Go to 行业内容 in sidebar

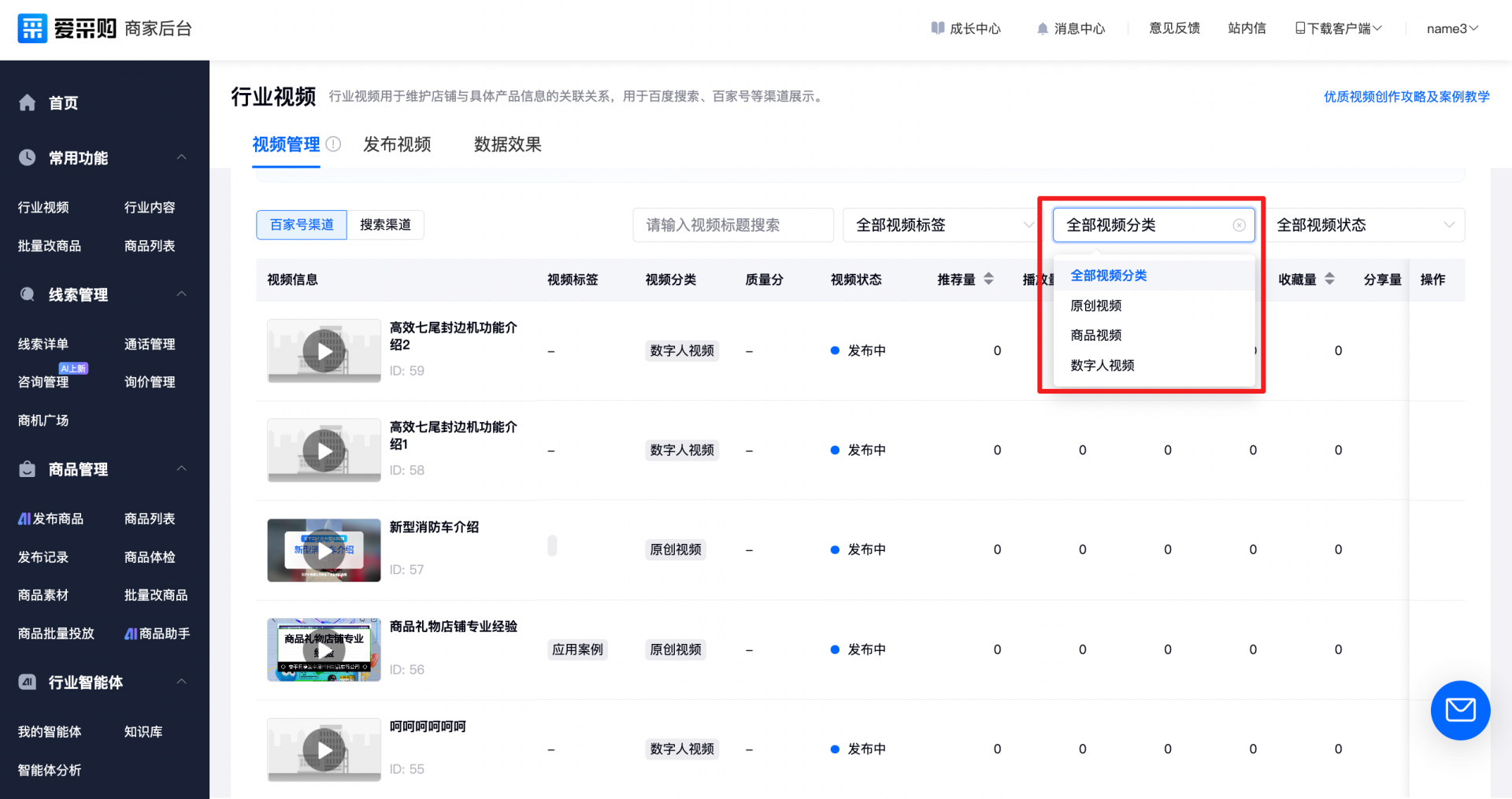coord(150,207)
